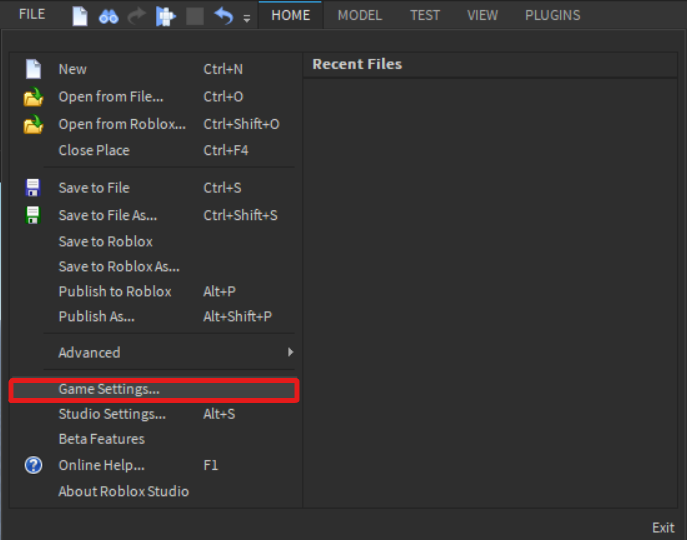Viewport: 687px width, 540px height.
Task: Open the quick access toolbar customize dropdown
Action: click(247, 18)
